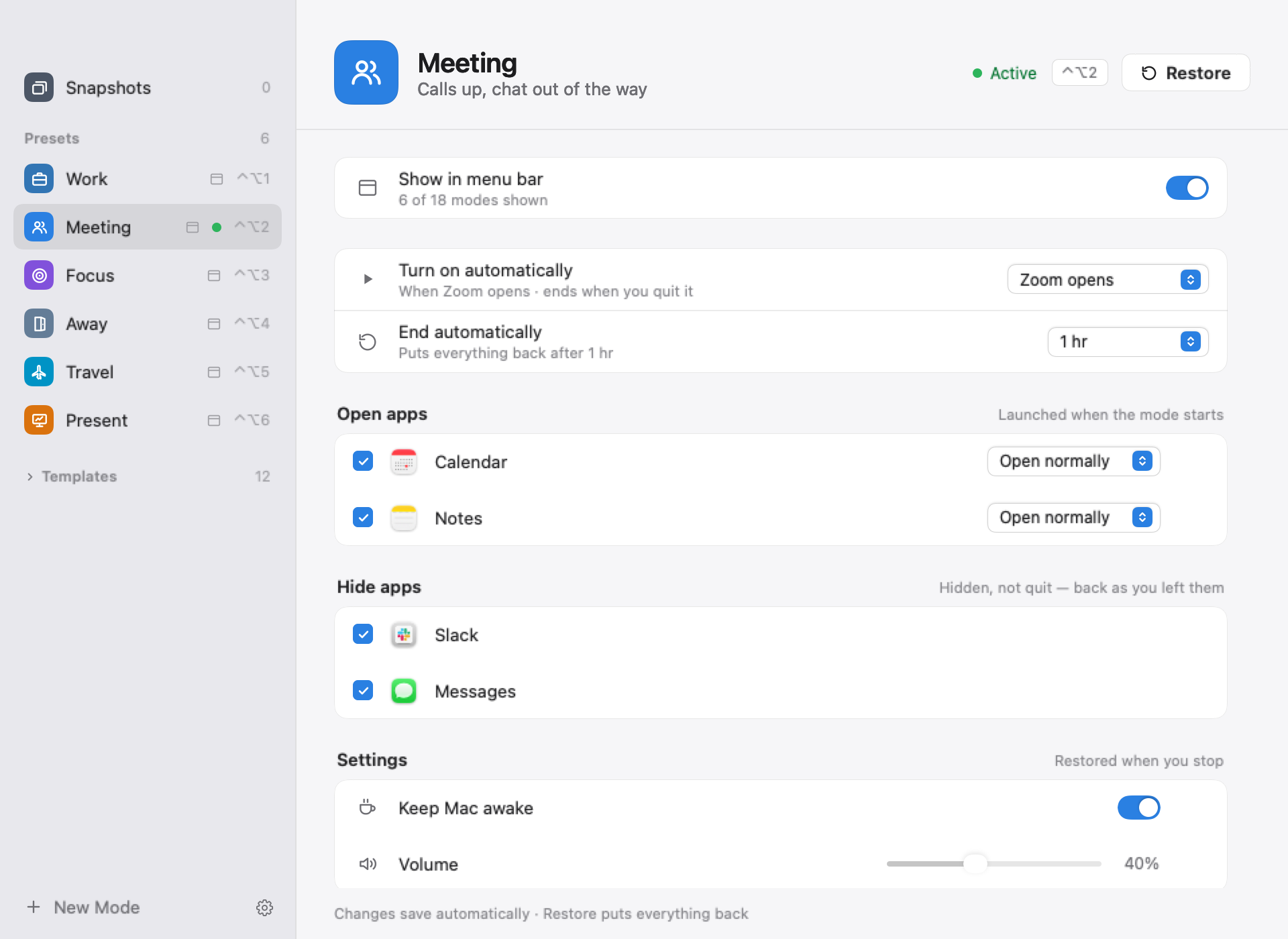1288x939 pixels.
Task: Click the Slack app icon
Action: [404, 634]
